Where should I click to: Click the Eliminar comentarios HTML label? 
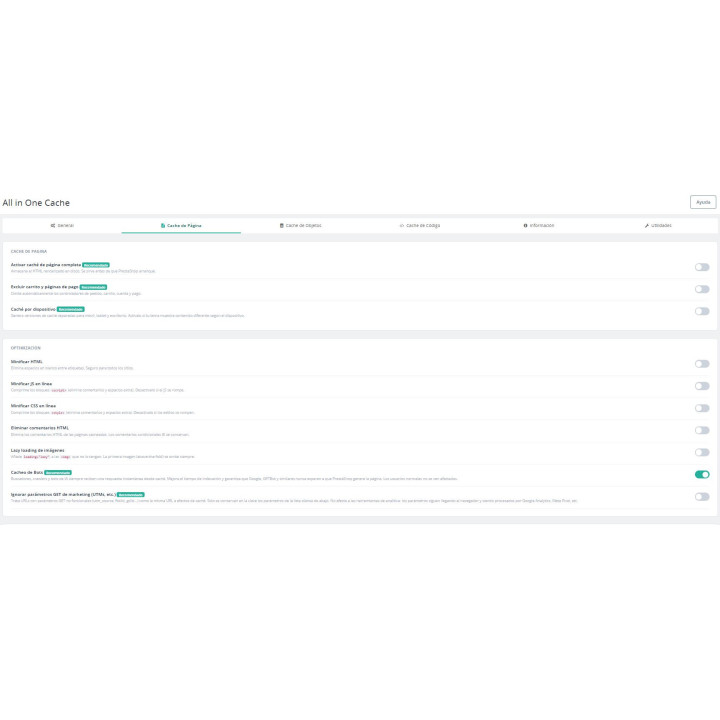39,428
